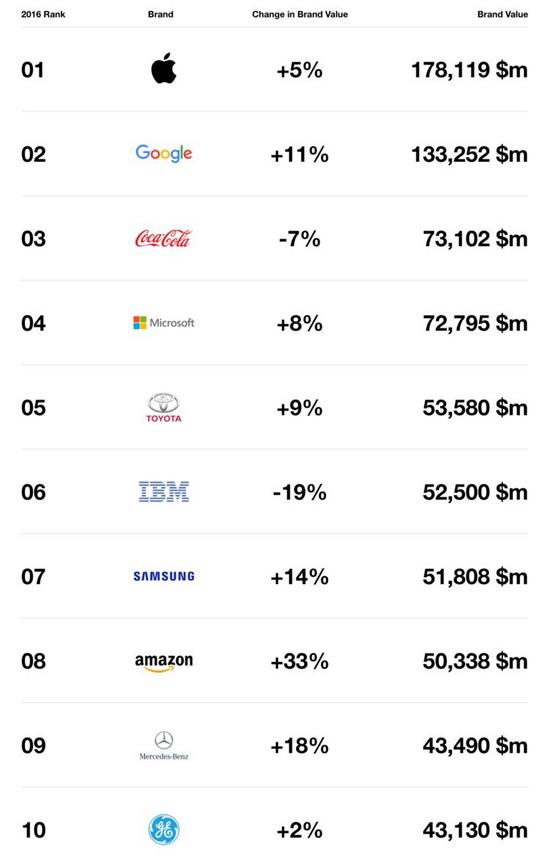Click Apple's brand value 178,119 $m
Viewport: 550px width, 868px height.
coord(469,70)
